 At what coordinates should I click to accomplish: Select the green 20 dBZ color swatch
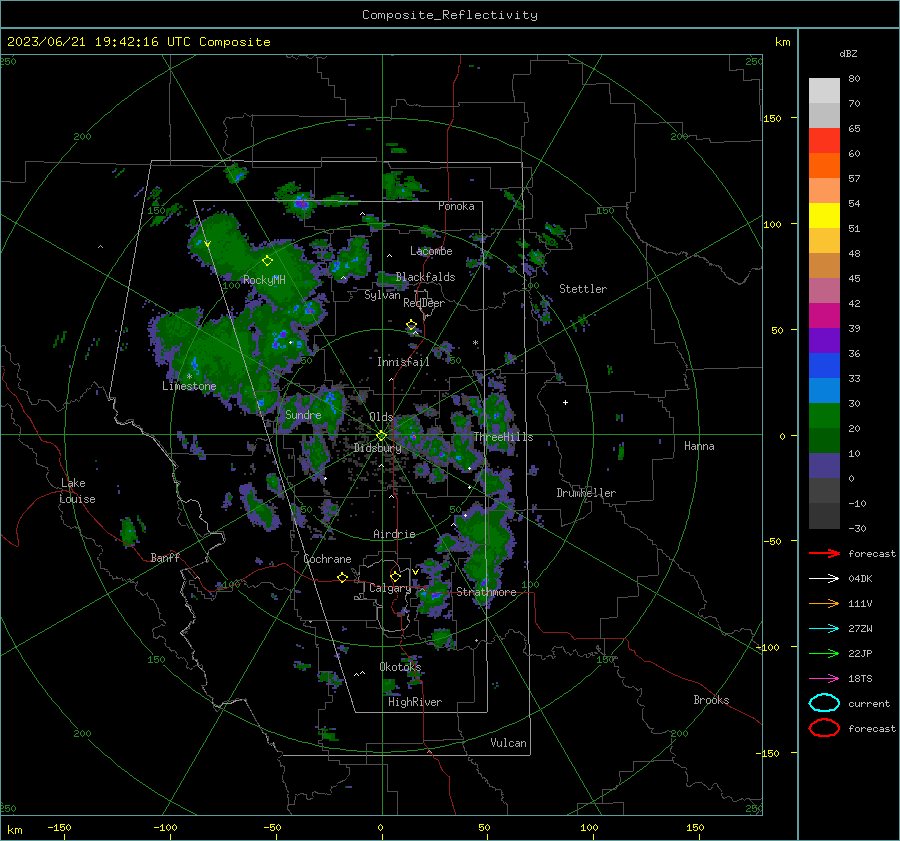point(824,416)
